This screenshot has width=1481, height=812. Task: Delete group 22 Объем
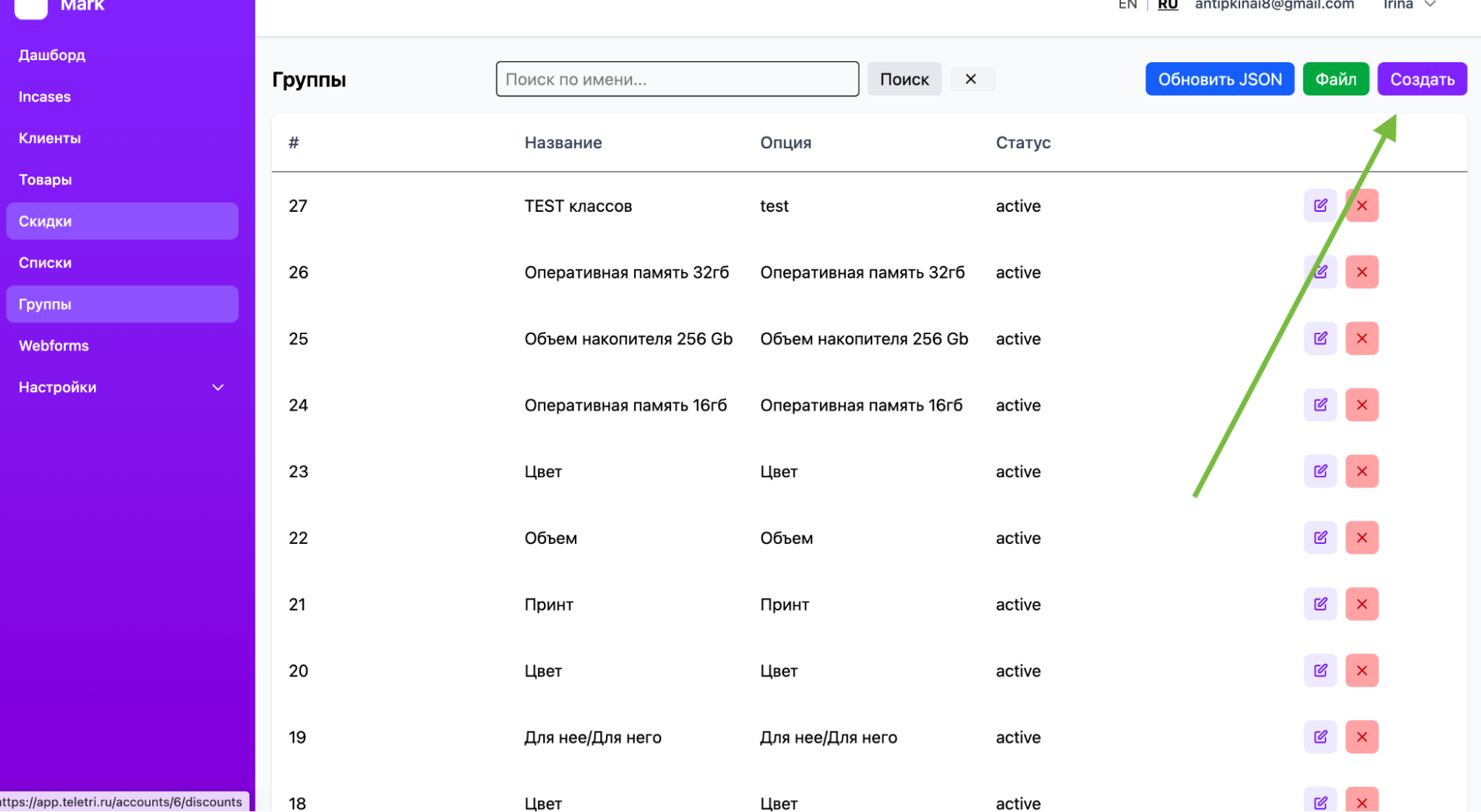click(x=1362, y=538)
